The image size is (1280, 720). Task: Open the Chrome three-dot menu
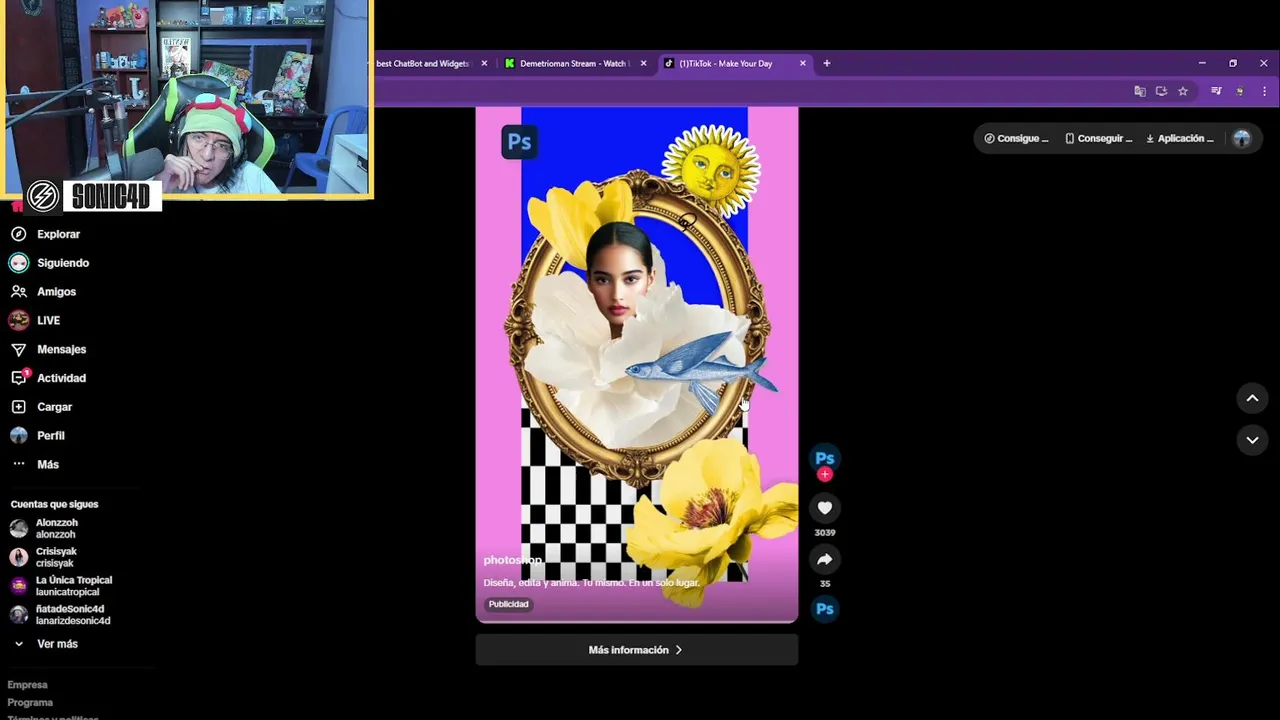tap(1264, 91)
